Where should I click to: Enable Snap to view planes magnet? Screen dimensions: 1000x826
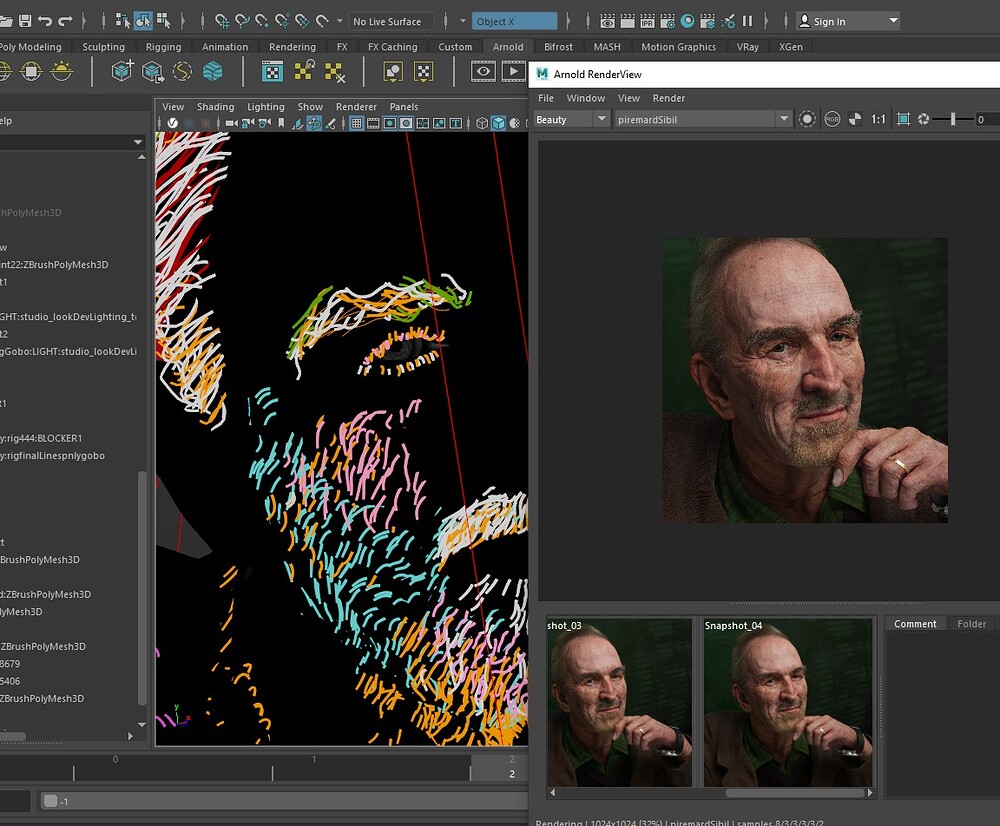[302, 21]
